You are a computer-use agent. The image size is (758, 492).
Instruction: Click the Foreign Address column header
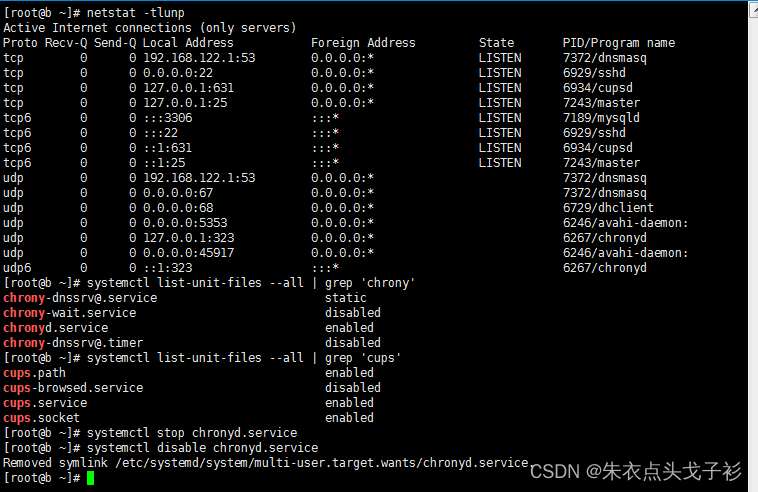[363, 43]
